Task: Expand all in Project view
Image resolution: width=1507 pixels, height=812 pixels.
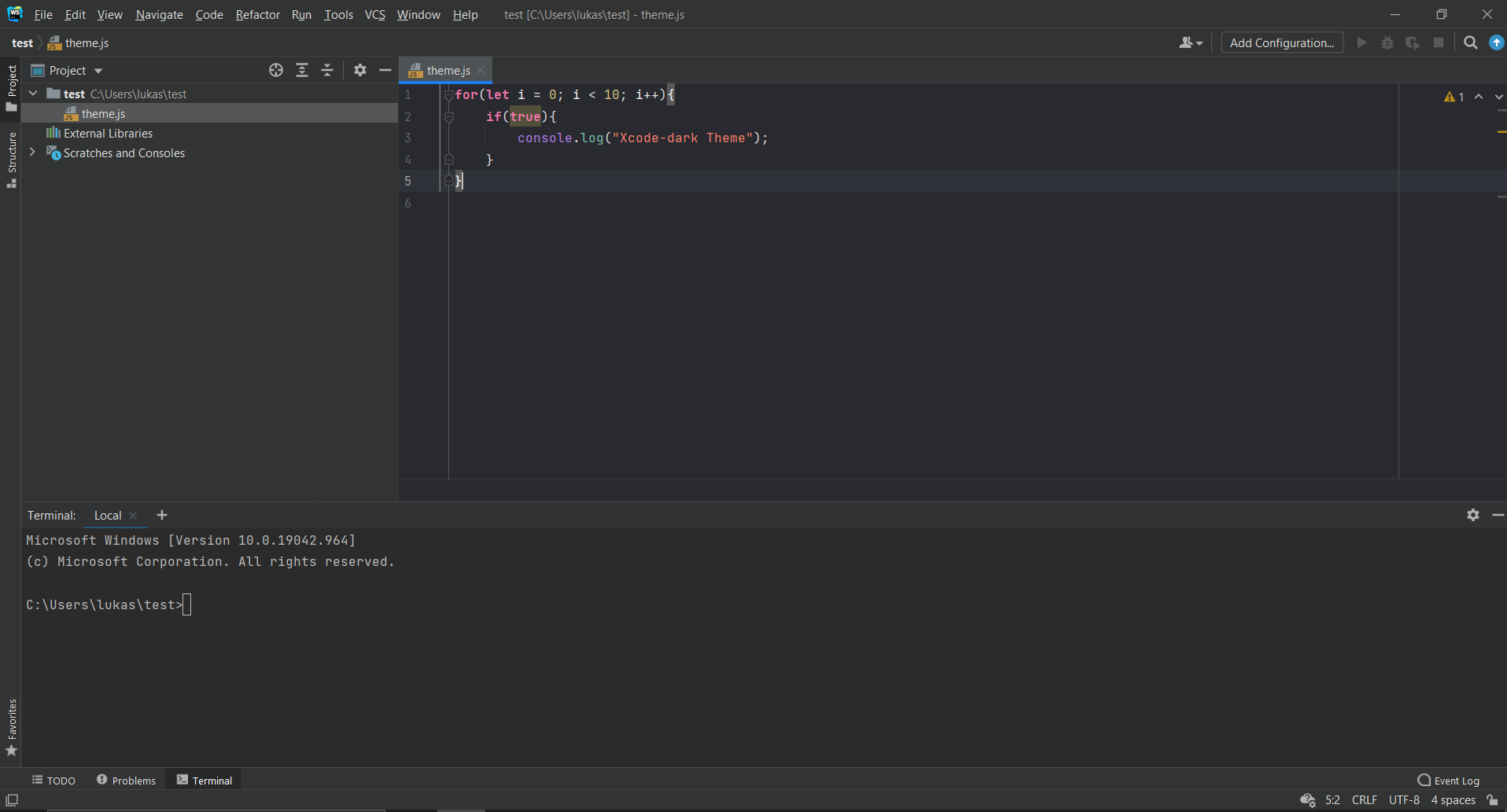Action: click(x=302, y=70)
